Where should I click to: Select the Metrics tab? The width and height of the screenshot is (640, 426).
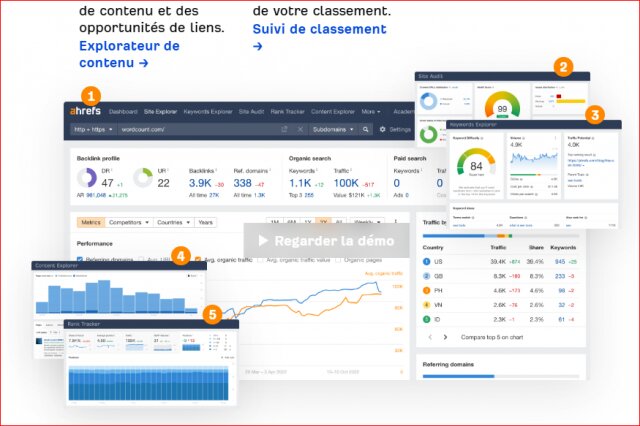91,222
